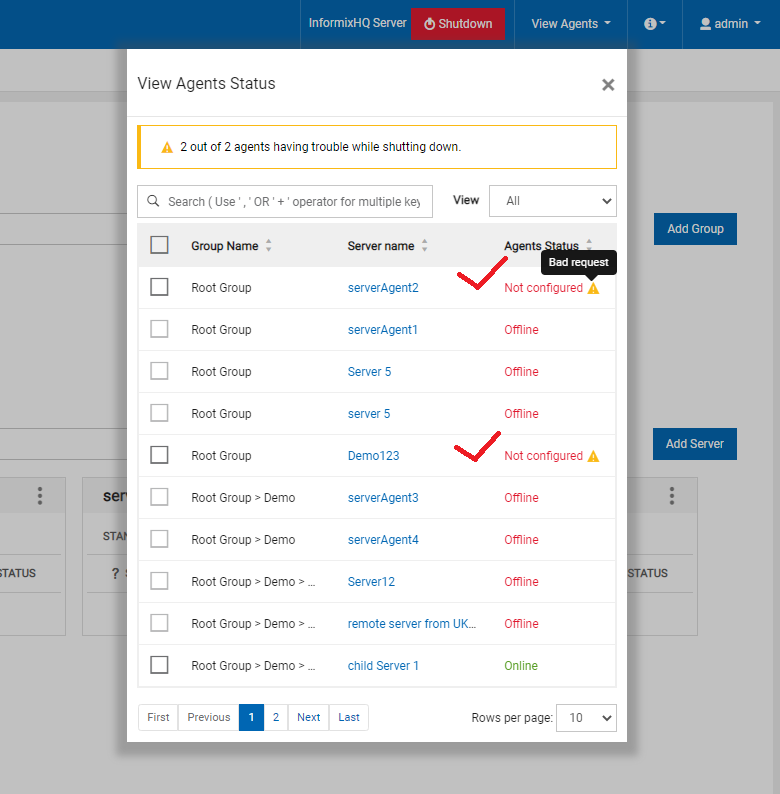Check the 'Server 5' capitalized row checkbox
The width and height of the screenshot is (780, 794).
click(x=159, y=371)
